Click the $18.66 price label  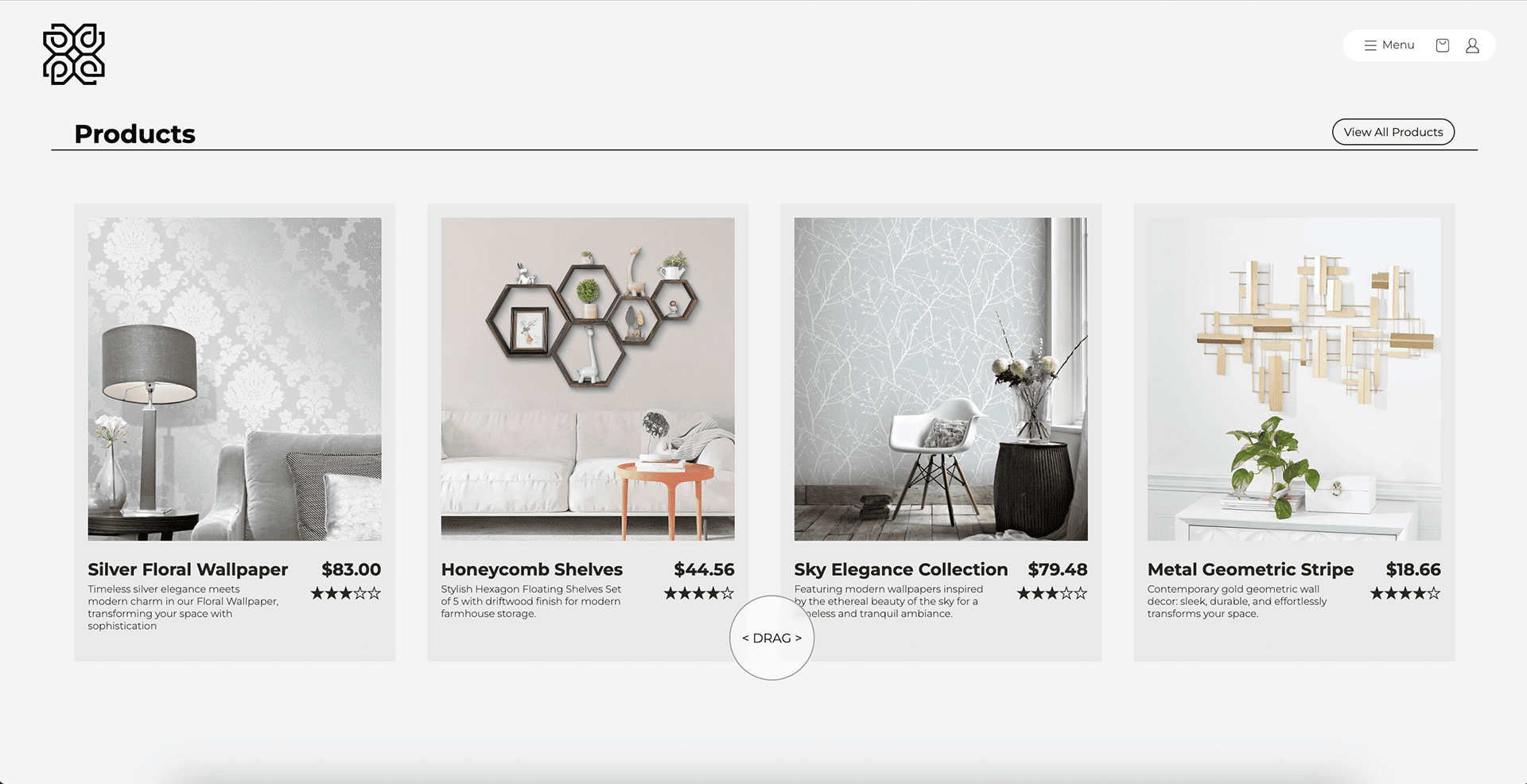pyautogui.click(x=1413, y=569)
